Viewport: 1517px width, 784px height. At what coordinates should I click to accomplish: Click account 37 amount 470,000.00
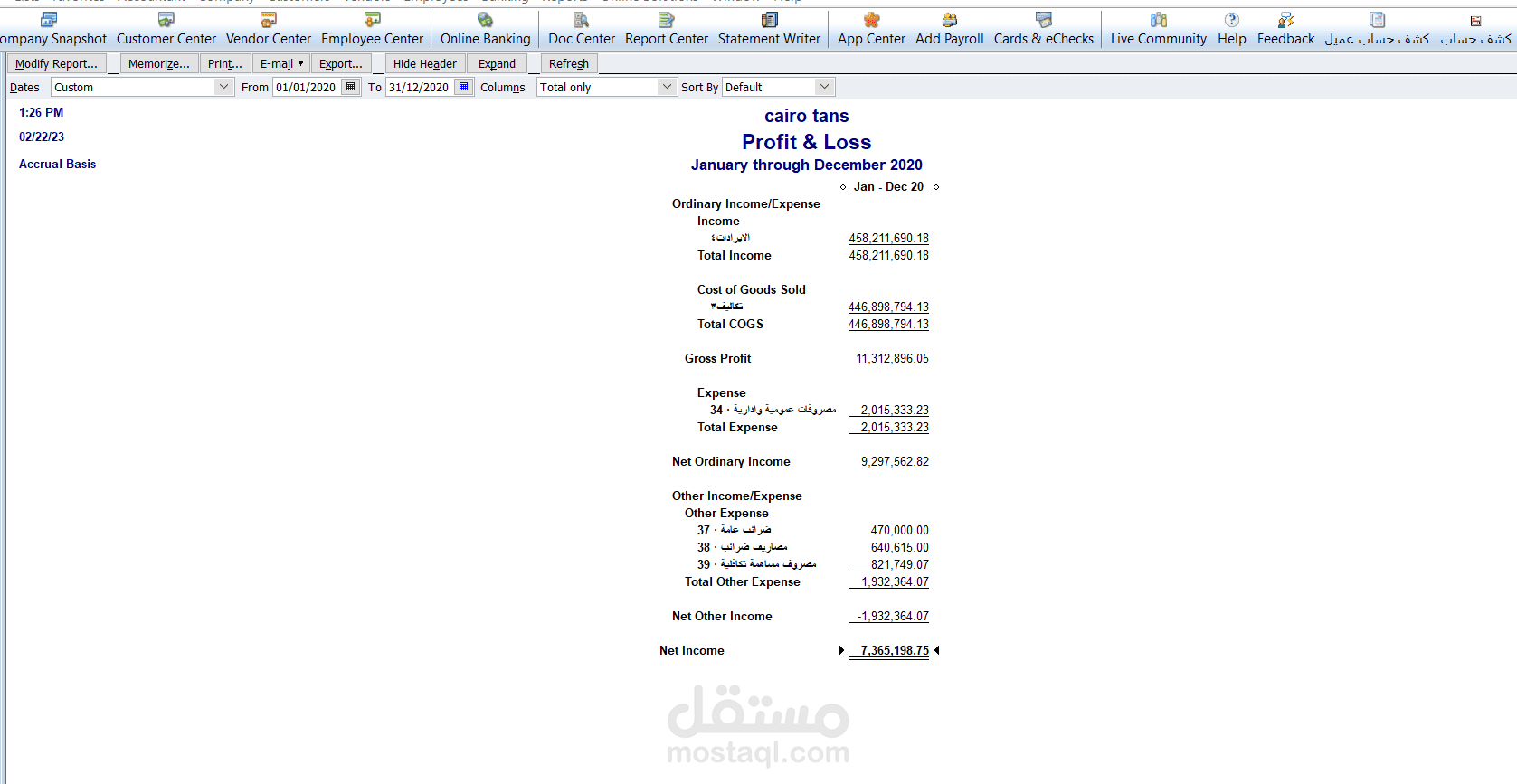point(899,530)
